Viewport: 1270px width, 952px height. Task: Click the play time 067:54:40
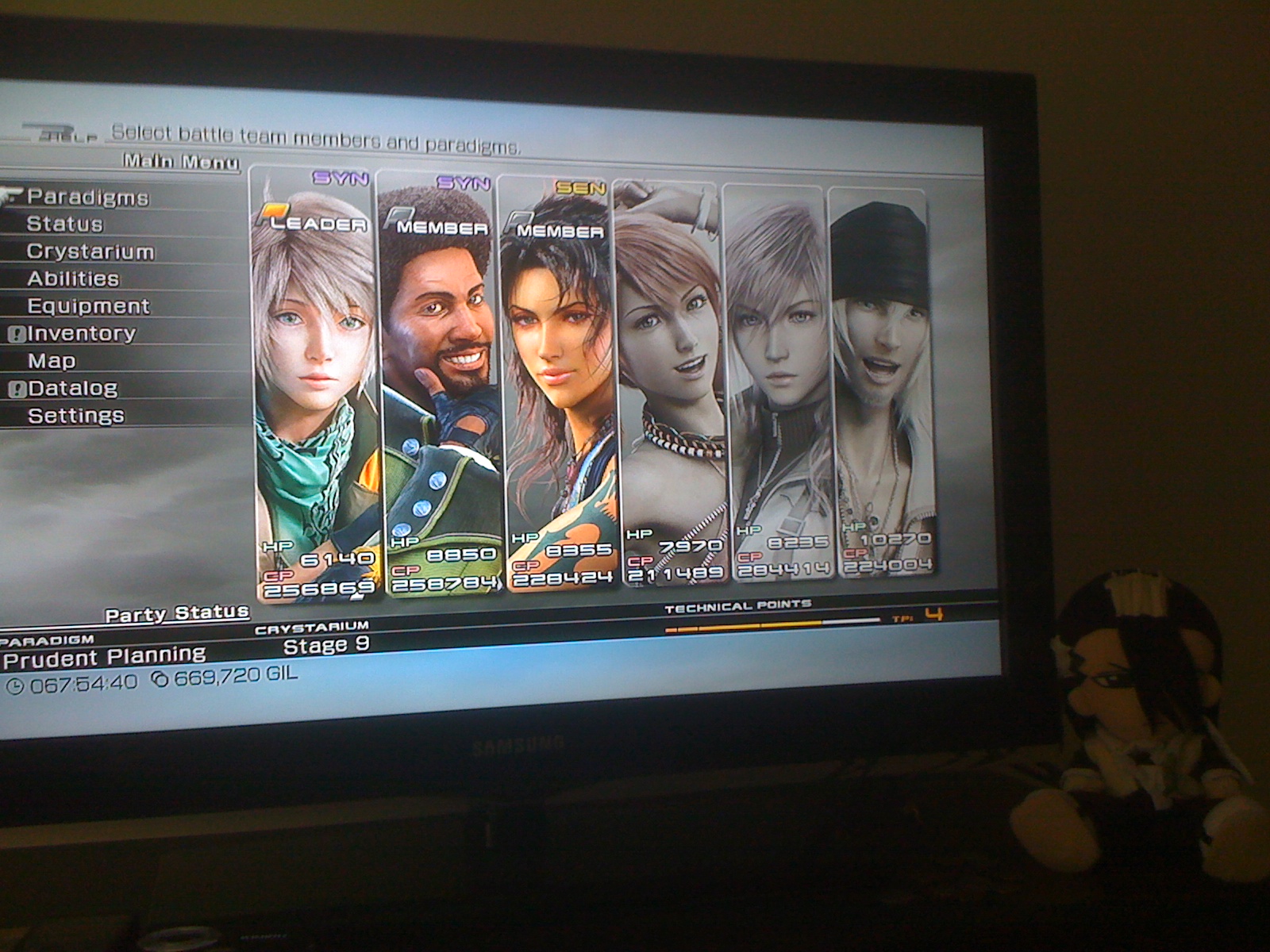[x=83, y=682]
